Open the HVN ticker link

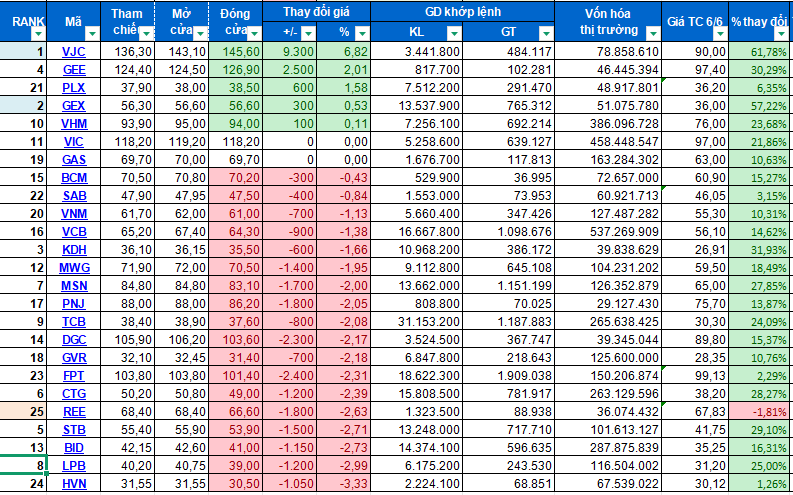[x=73, y=484]
